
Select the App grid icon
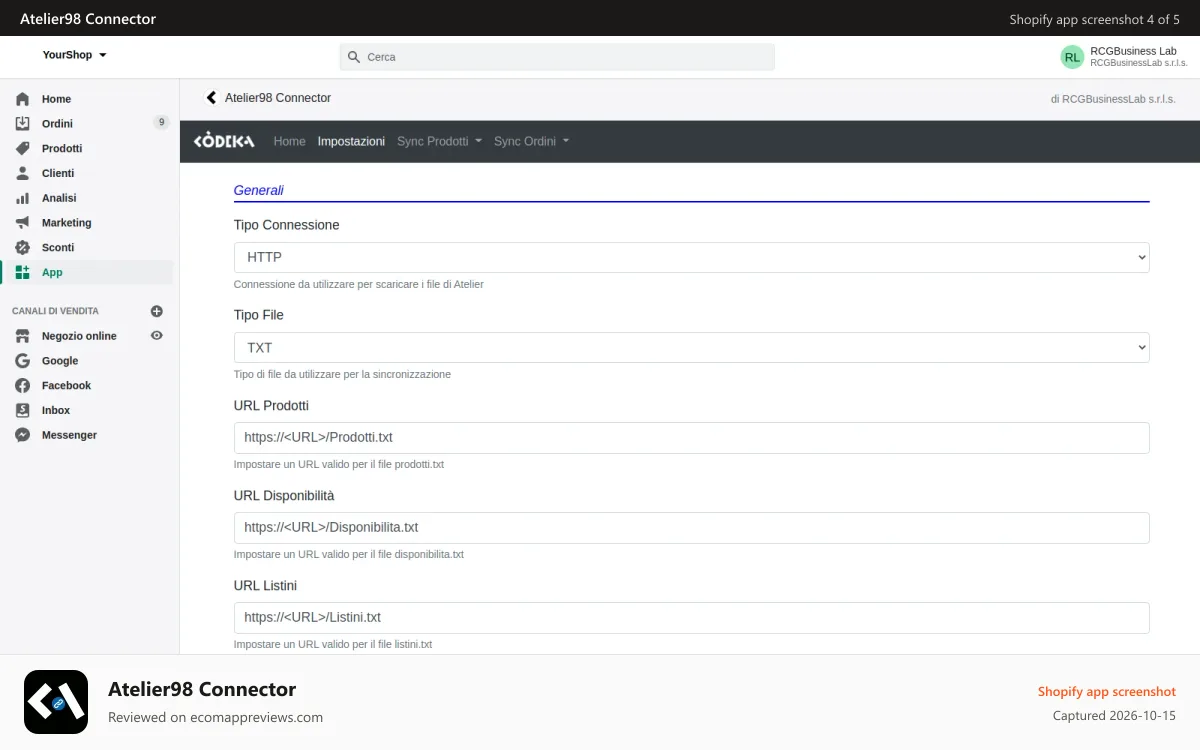click(x=22, y=272)
